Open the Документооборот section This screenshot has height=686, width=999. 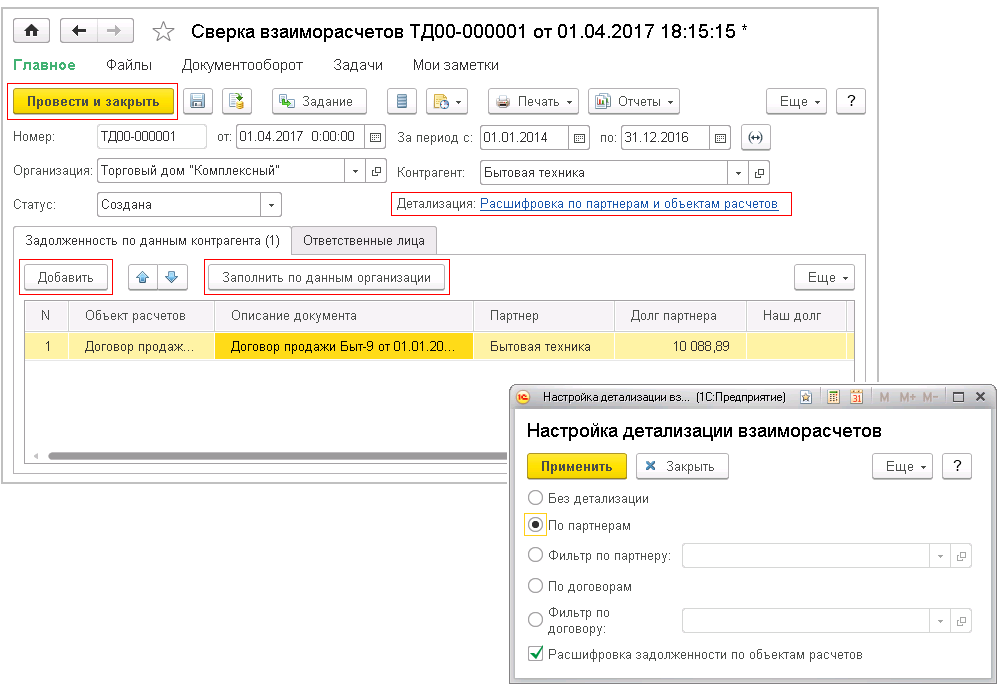242,65
